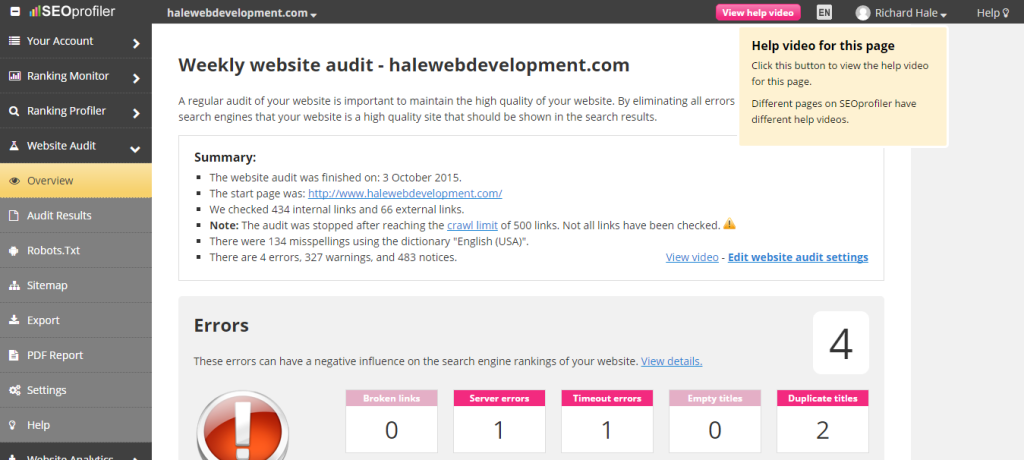Screen dimensions: 1024x460
Task: Open the Edit website audit settings link
Action: [797, 257]
